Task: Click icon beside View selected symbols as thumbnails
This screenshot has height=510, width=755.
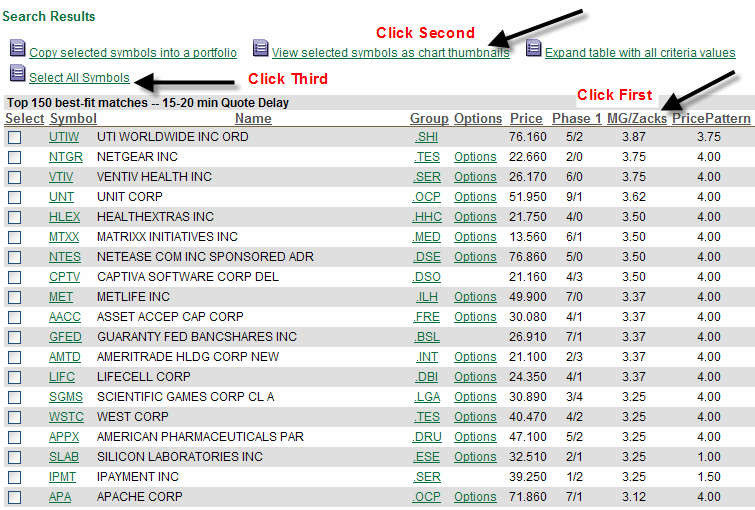Action: coord(260,48)
